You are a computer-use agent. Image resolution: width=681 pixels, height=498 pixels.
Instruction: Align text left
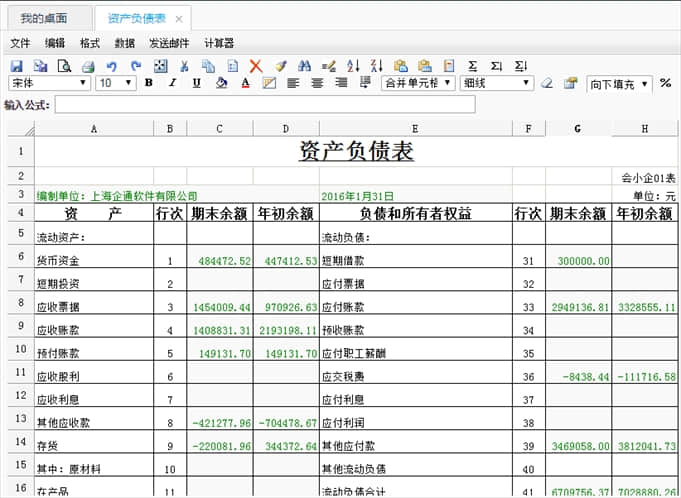(293, 82)
